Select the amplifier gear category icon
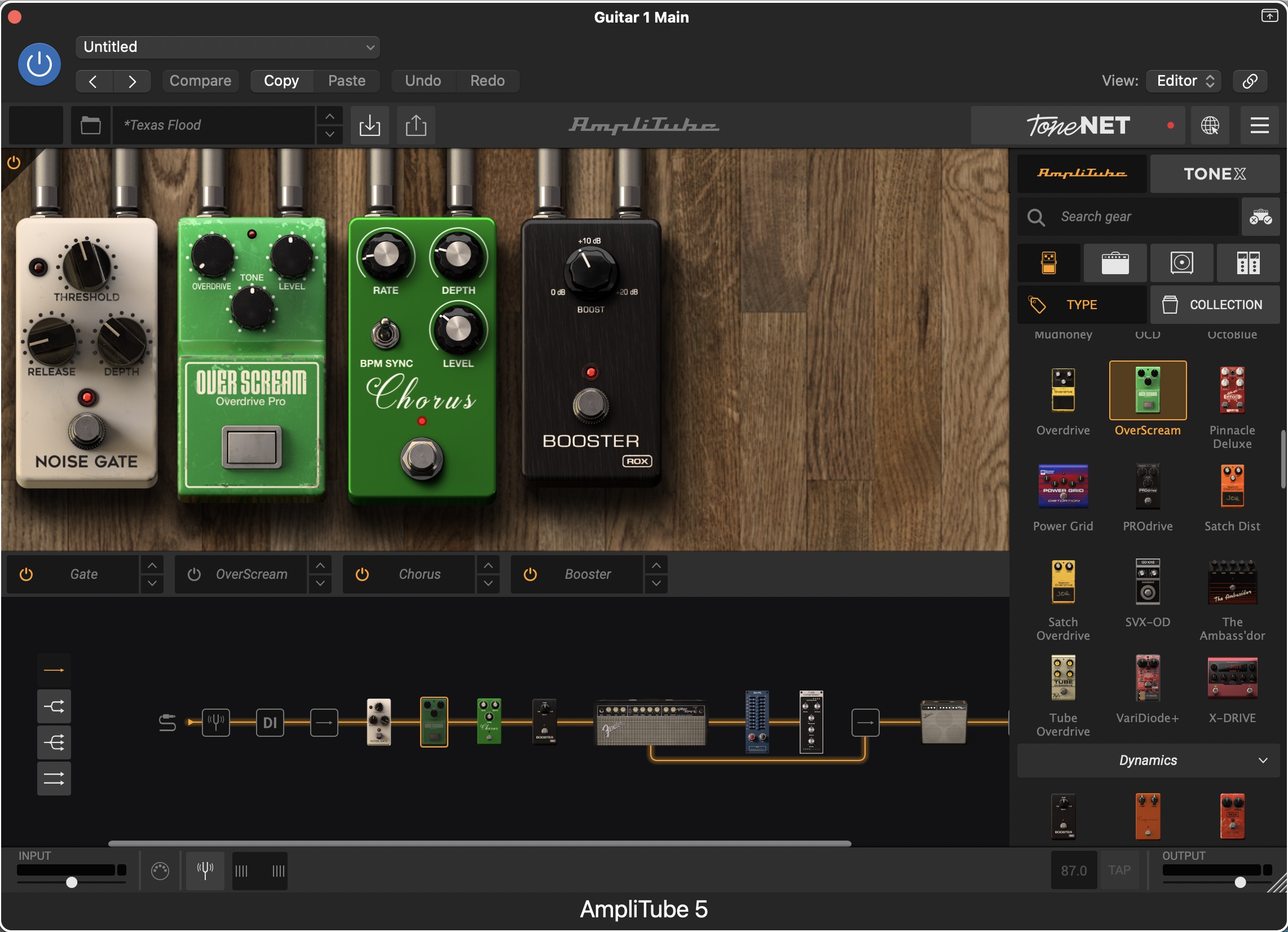This screenshot has width=1288, height=932. tap(1115, 262)
